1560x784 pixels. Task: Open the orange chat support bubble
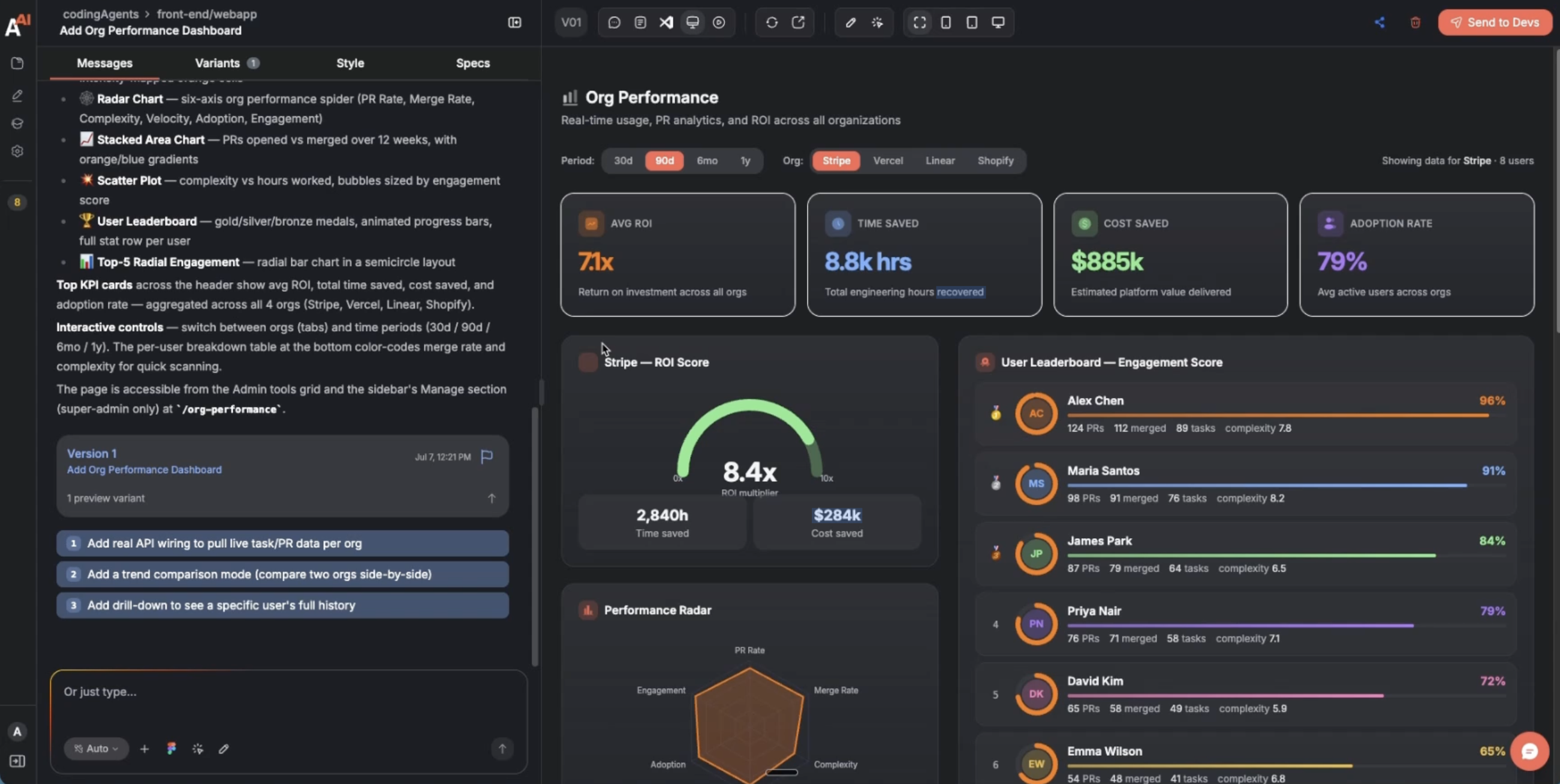(x=1529, y=751)
